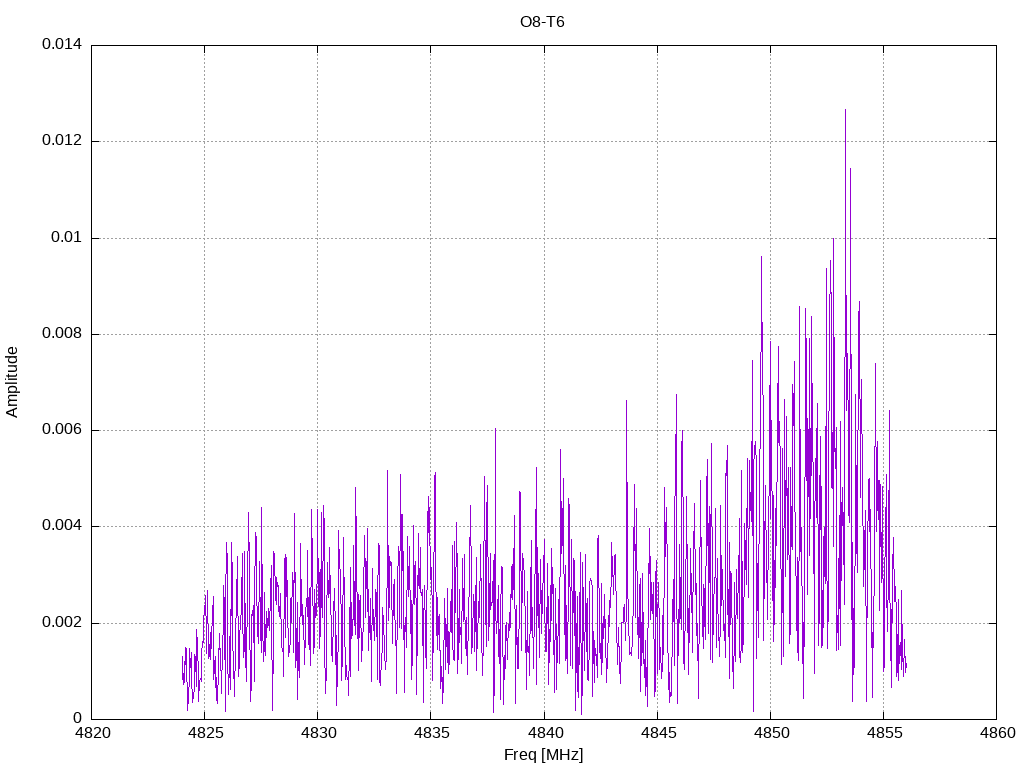Image resolution: width=1024 pixels, height=768 pixels.
Task: Click y-axis tick label 0.01
Action: coord(67,237)
